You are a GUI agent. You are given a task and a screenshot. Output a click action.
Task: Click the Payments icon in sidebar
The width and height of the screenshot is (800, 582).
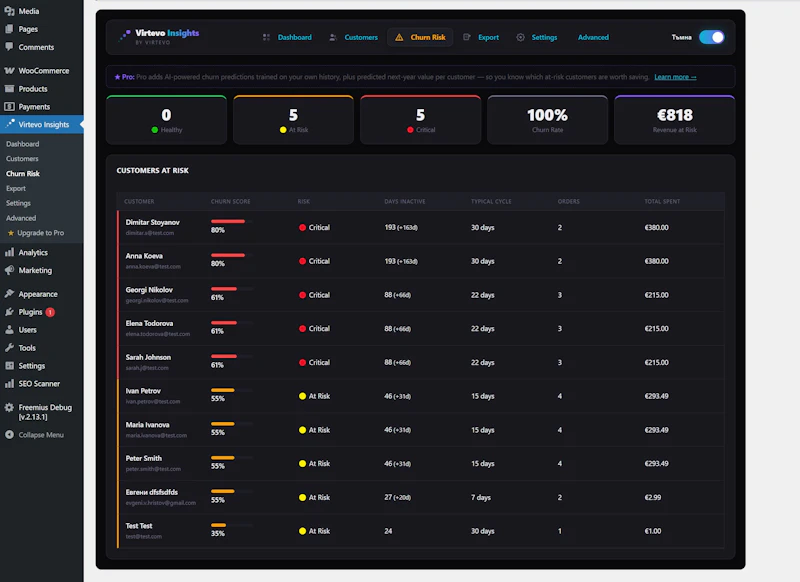pyautogui.click(x=9, y=107)
